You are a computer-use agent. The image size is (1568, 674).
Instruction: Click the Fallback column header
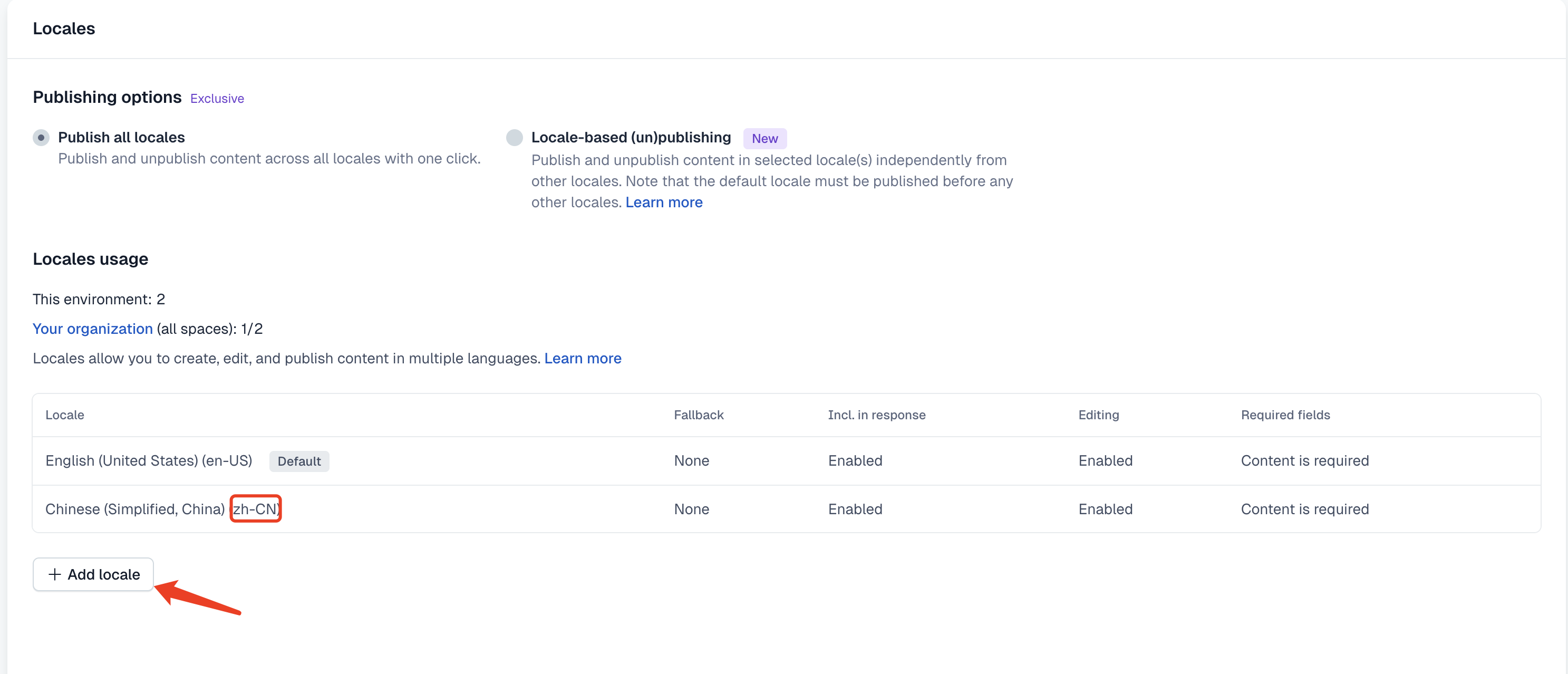(698, 415)
